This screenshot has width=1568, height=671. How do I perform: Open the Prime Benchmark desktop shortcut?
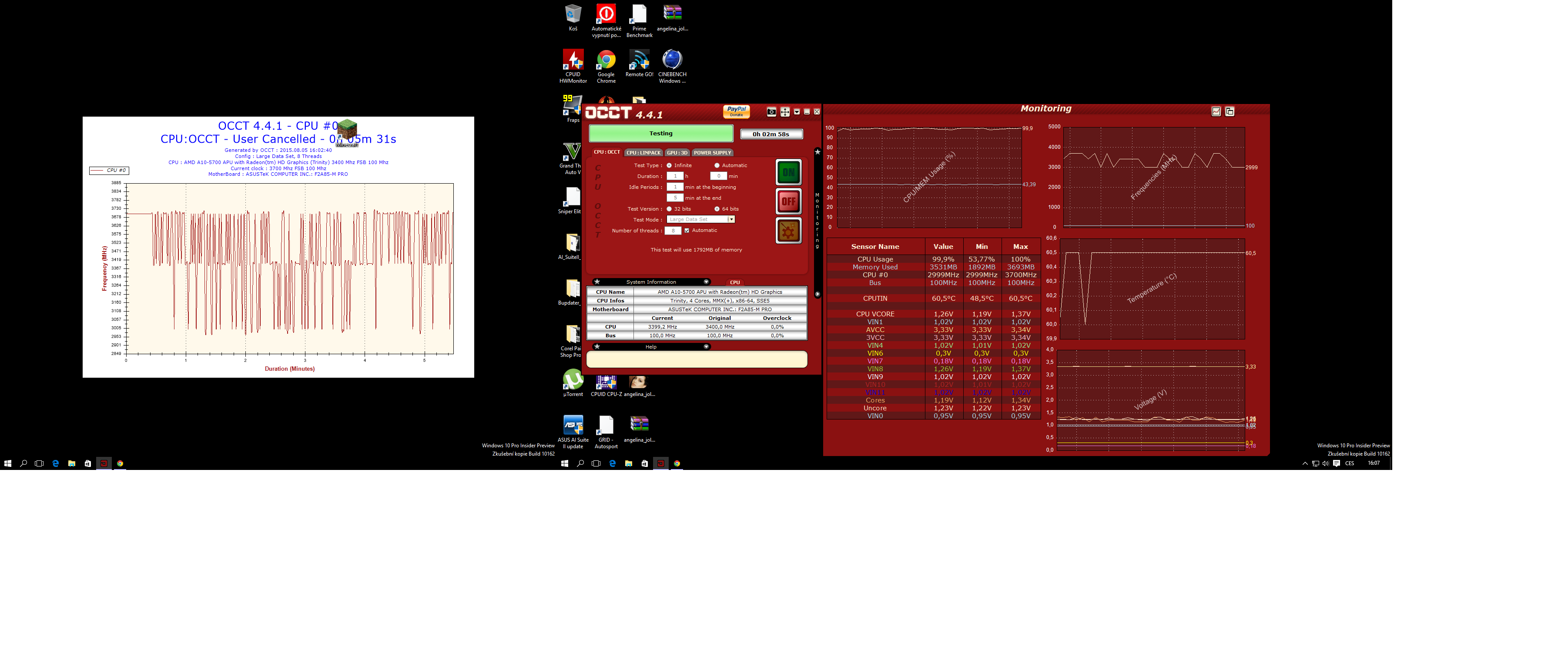639,21
